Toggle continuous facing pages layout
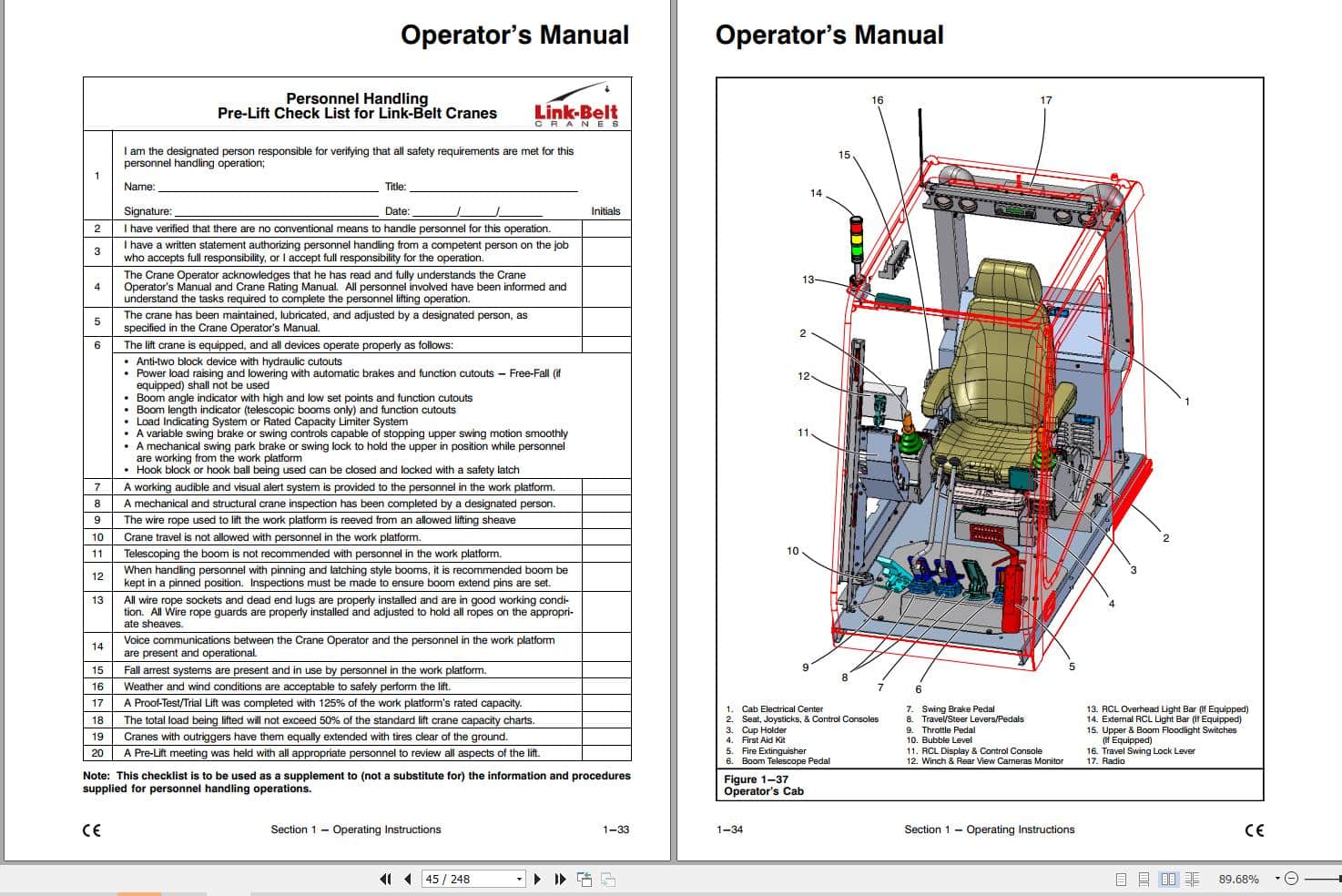The width and height of the screenshot is (1342, 896). [1193, 879]
